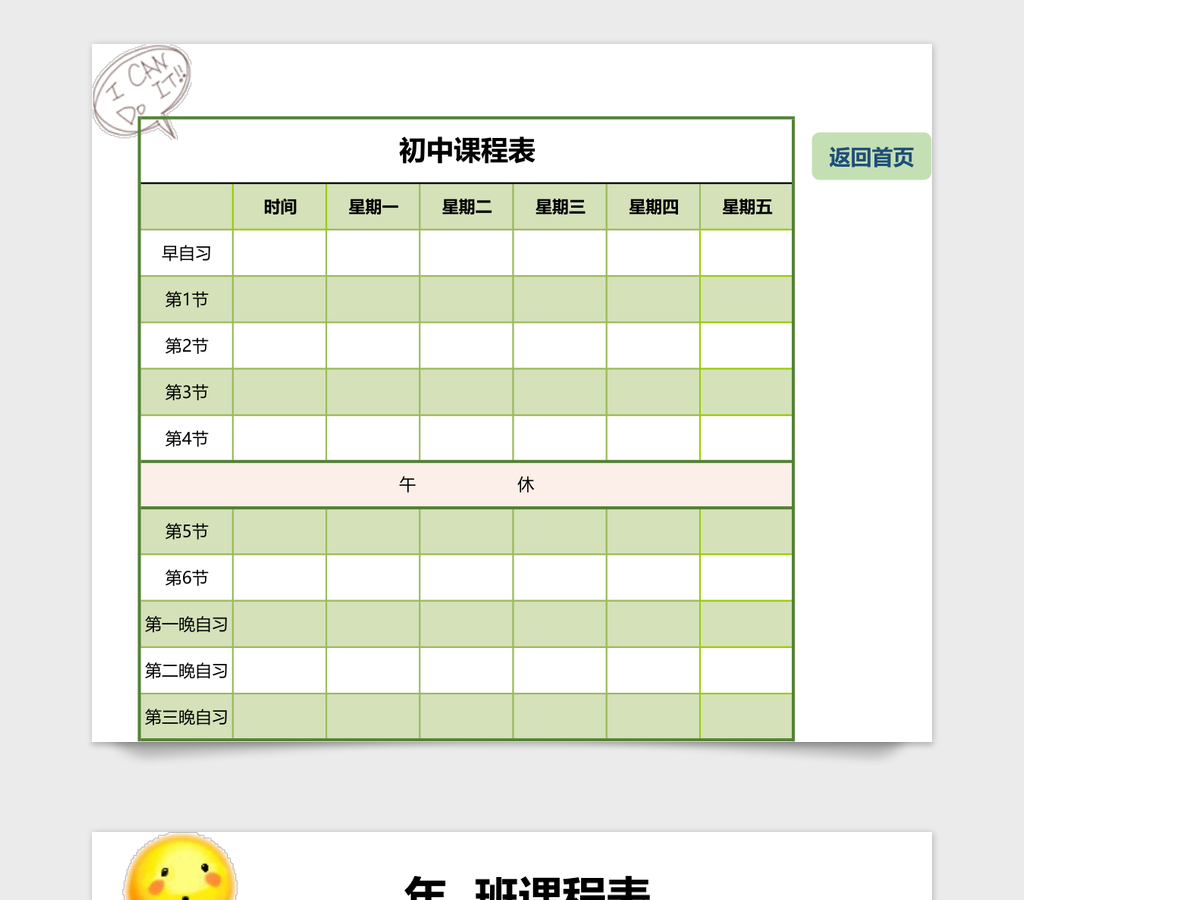Select the 星期四 header cell
This screenshot has width=1200, height=900.
(x=653, y=207)
